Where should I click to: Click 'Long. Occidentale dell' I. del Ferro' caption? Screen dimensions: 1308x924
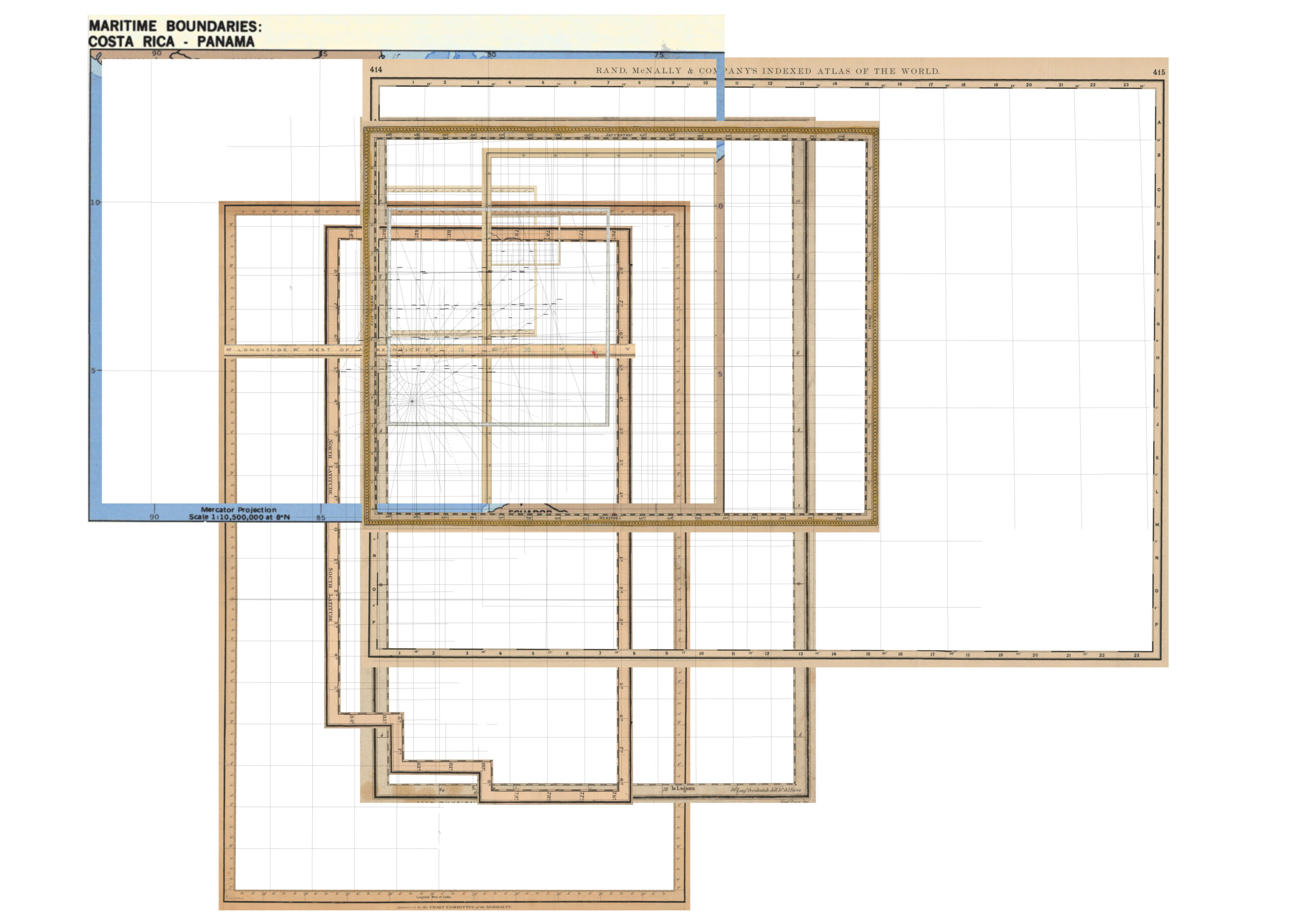(769, 790)
